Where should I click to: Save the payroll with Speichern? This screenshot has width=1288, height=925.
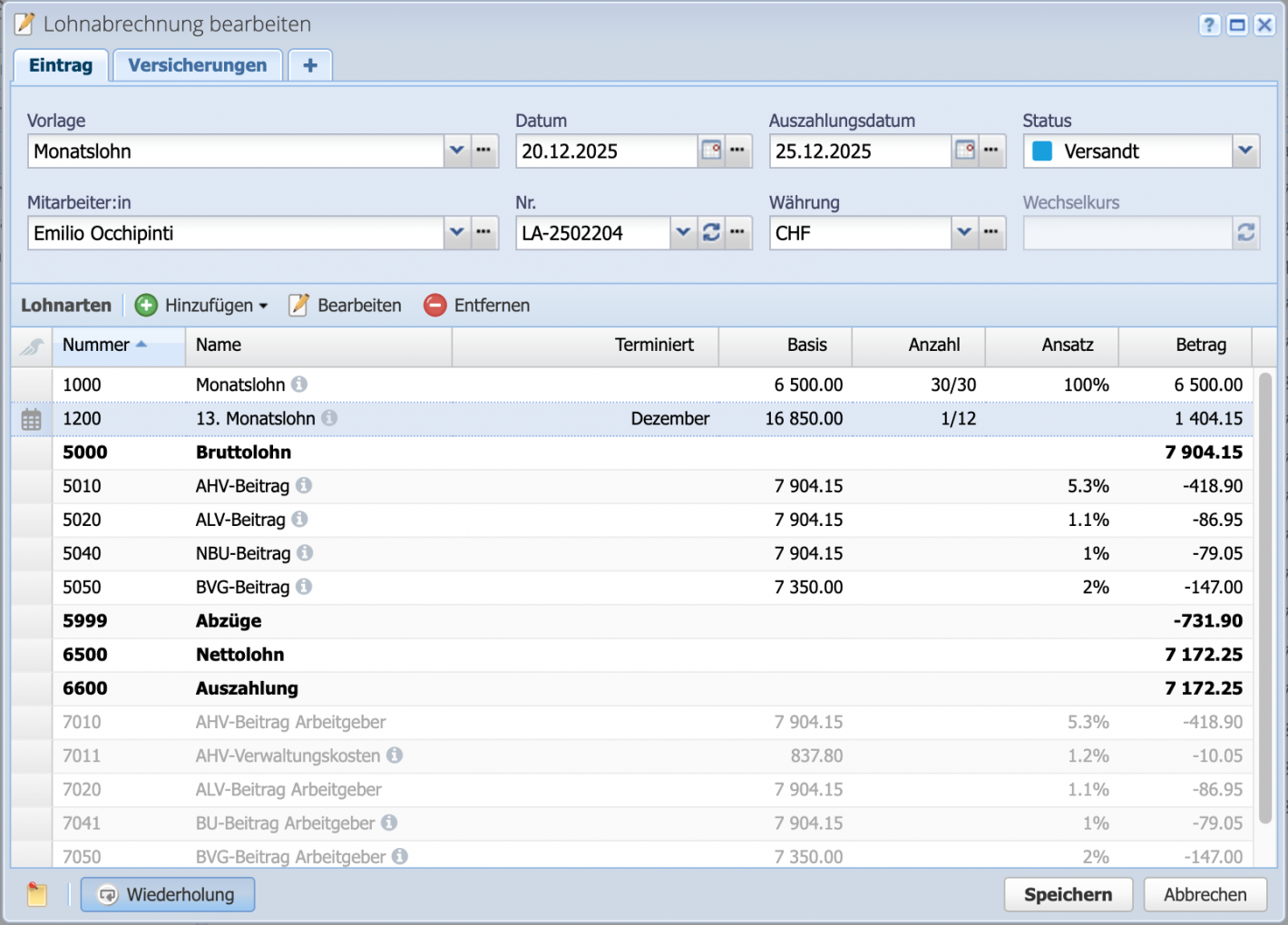1068,894
